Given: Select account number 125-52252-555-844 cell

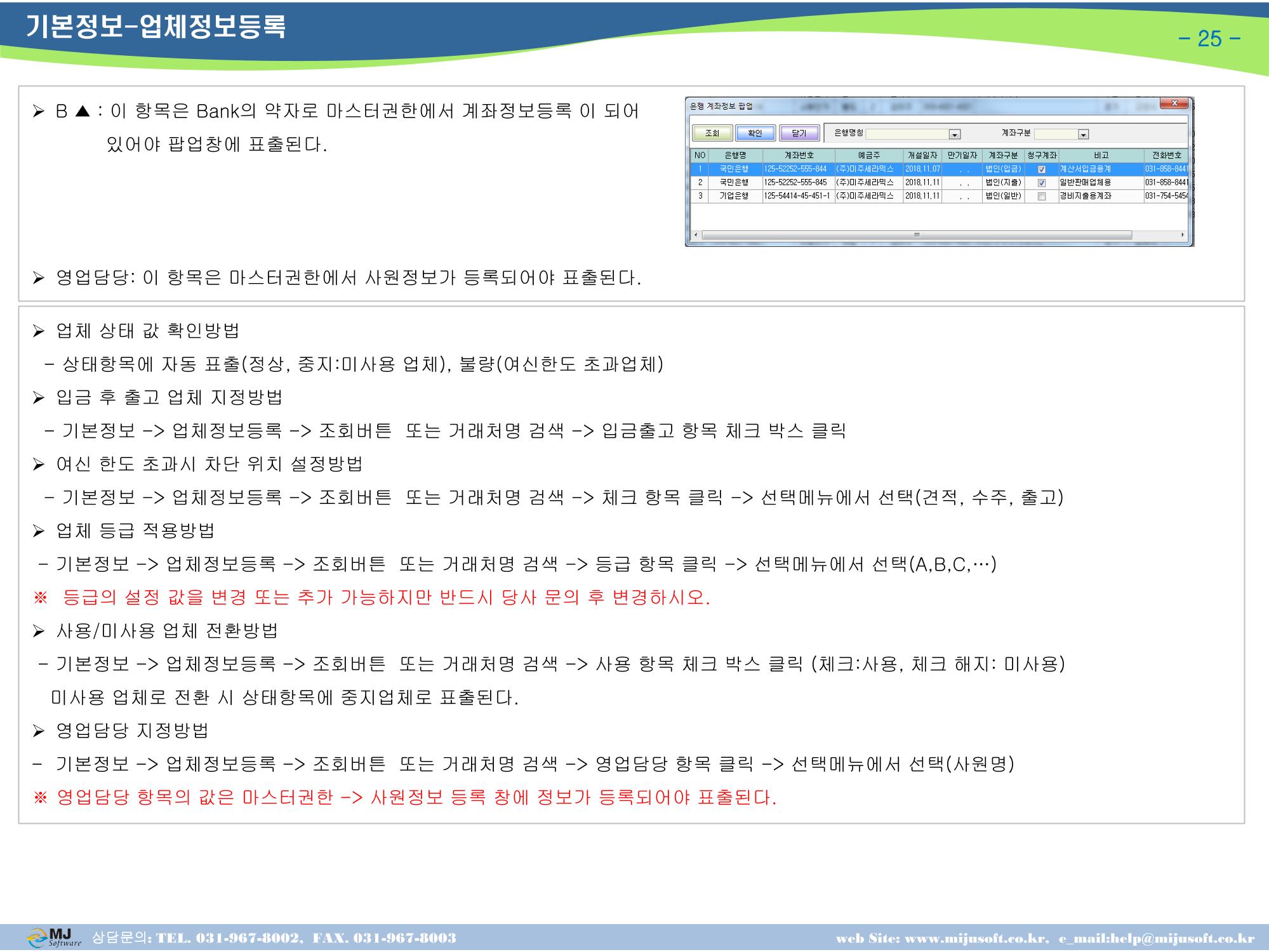Looking at the screenshot, I should click(799, 169).
